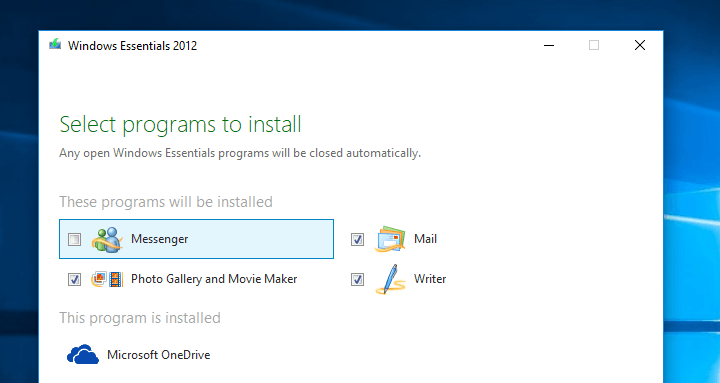720x383 pixels.
Task: Uncheck Photo Gallery and Movie Maker checkbox
Action: pyautogui.click(x=74, y=279)
